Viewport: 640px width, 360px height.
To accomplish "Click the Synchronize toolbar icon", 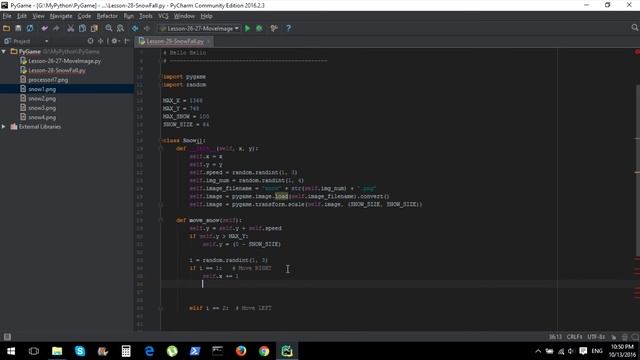I will point(30,28).
